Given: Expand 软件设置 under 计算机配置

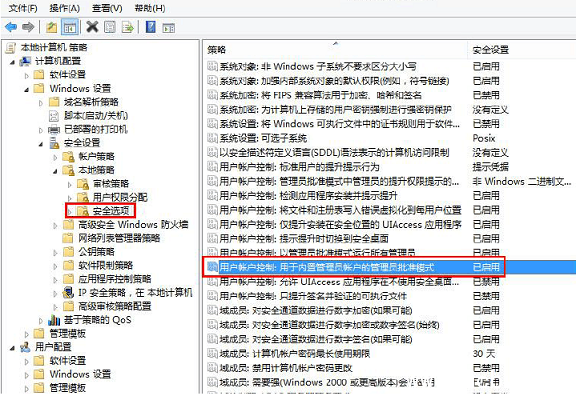Looking at the screenshot, I should pyautogui.click(x=26, y=76).
